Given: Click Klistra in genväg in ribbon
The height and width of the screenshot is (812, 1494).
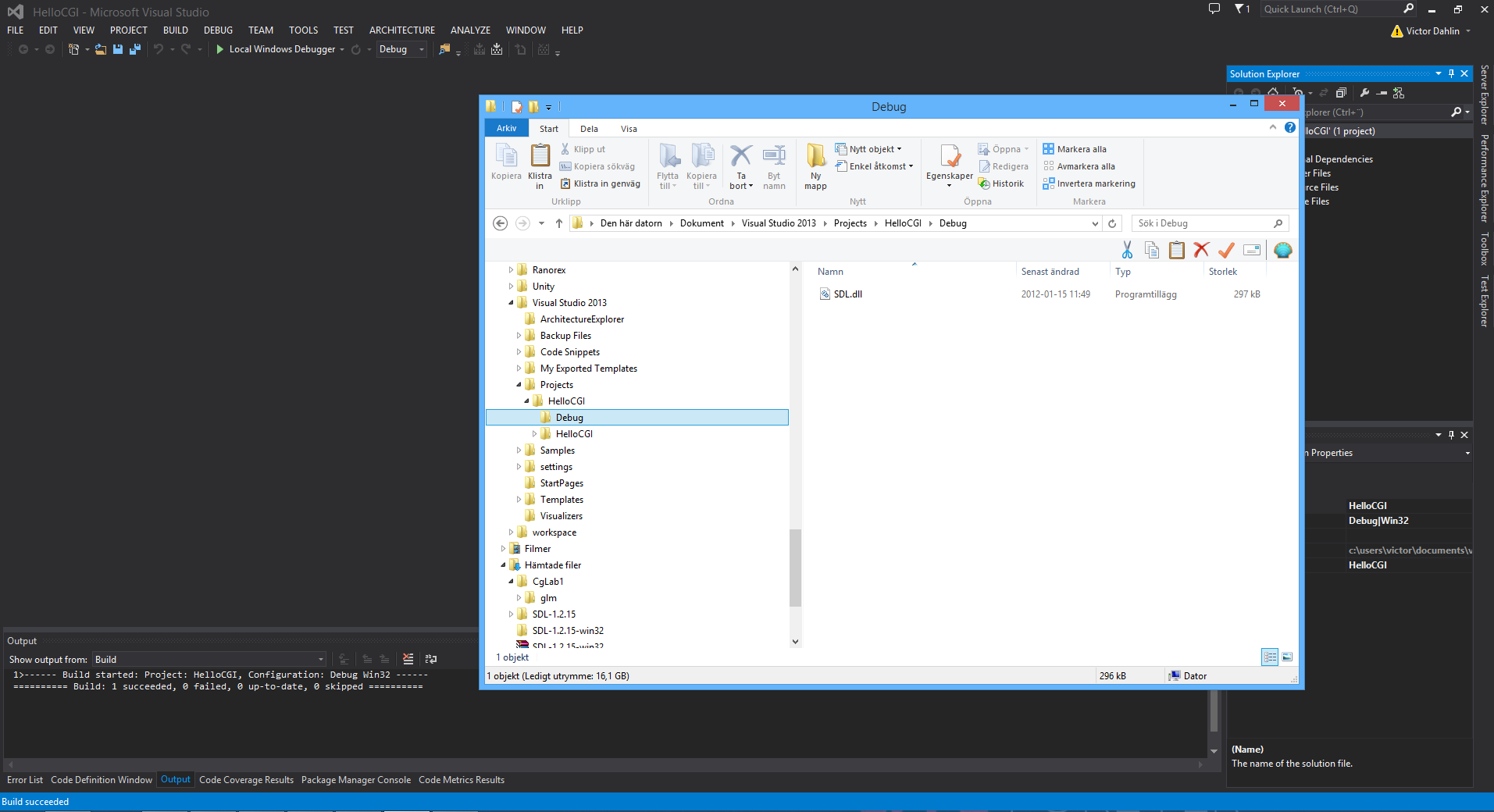Looking at the screenshot, I should (600, 183).
